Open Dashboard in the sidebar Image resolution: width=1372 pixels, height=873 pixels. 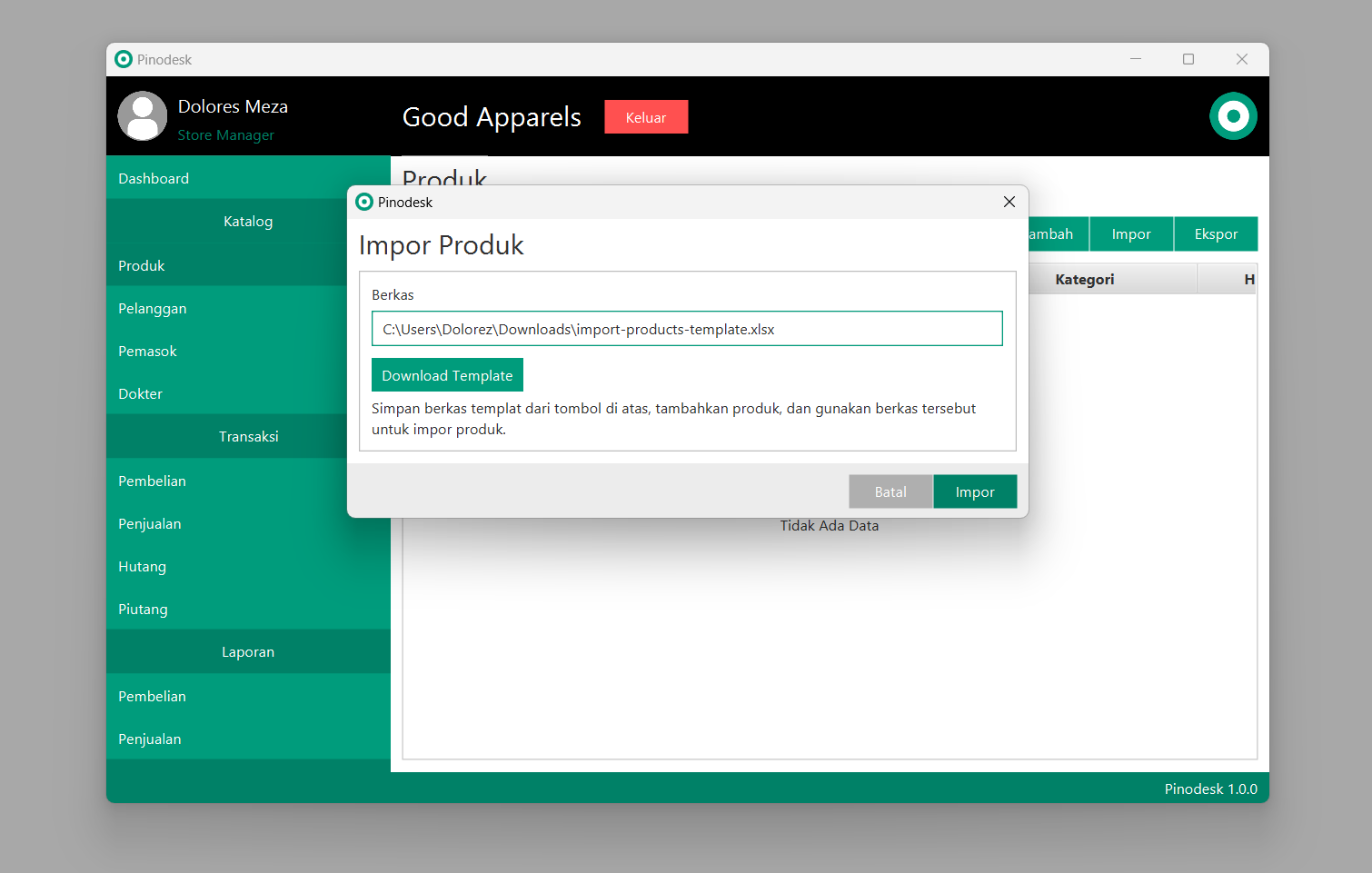coord(154,178)
